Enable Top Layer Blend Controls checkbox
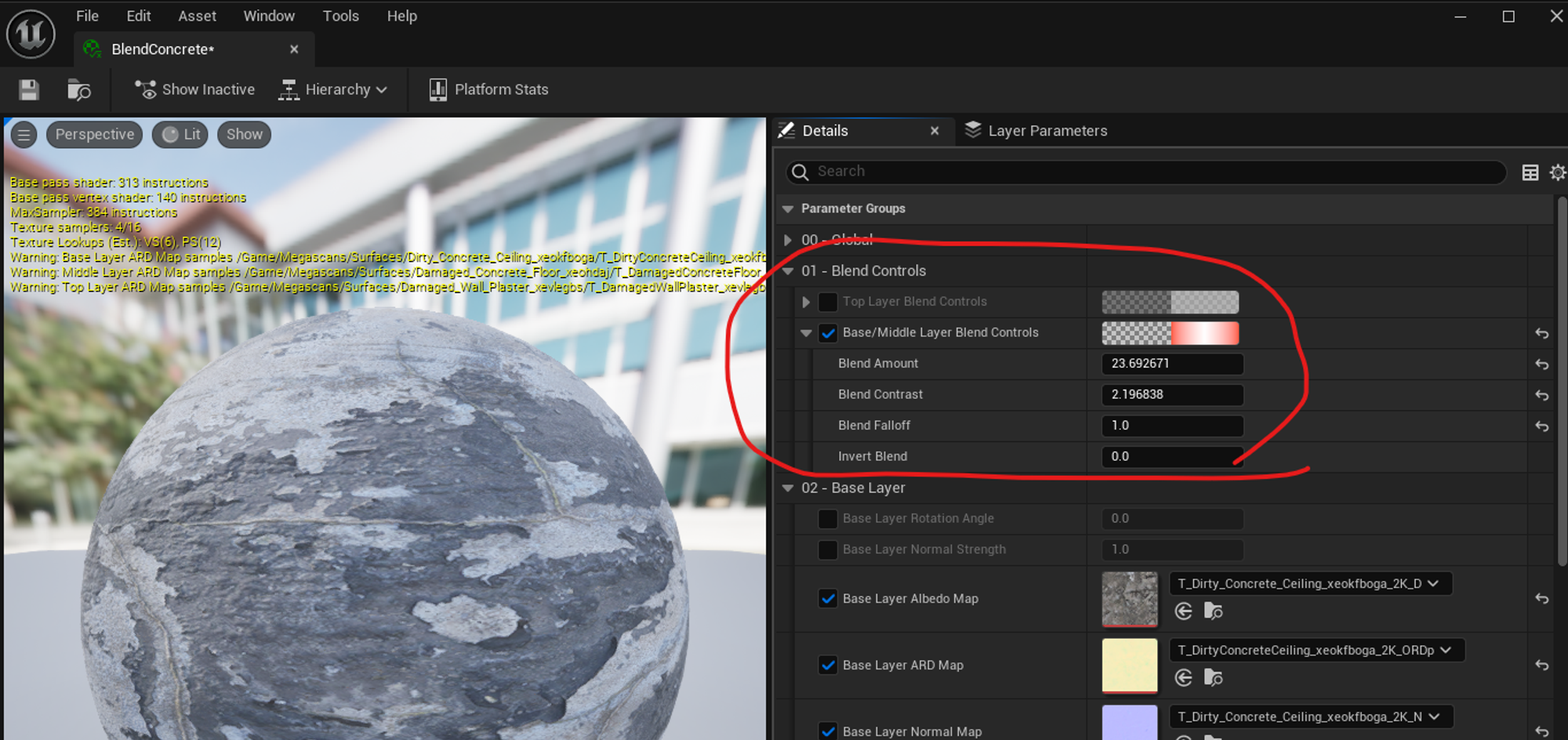 (x=828, y=302)
